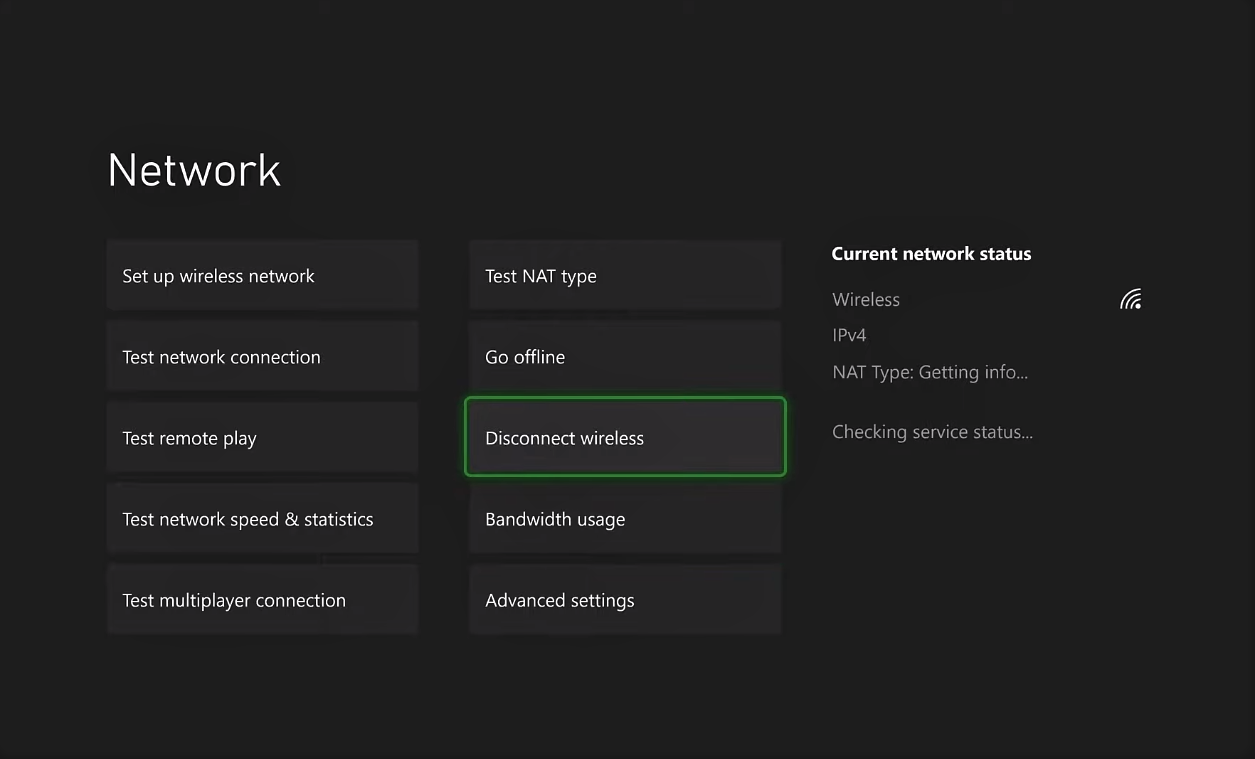Measure network speed and statistics
This screenshot has height=759, width=1255.
262,519
